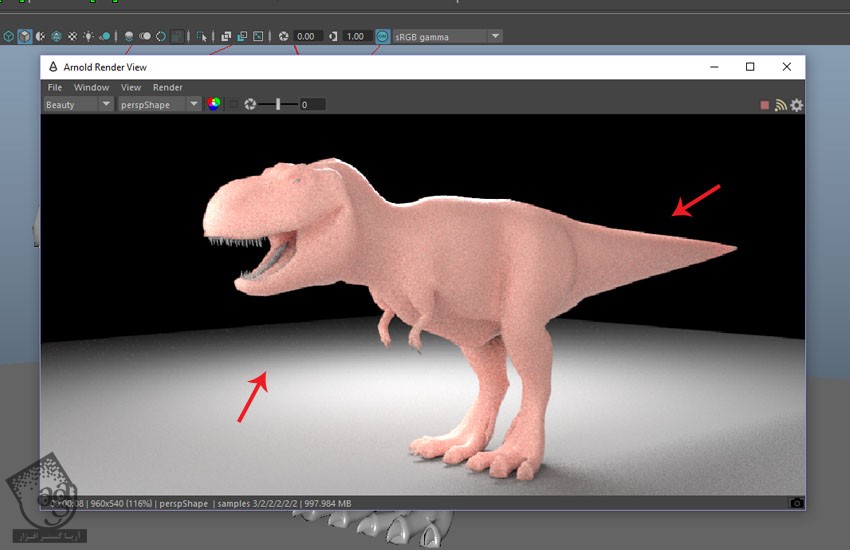Click the X-ray joints icon

coord(259,36)
